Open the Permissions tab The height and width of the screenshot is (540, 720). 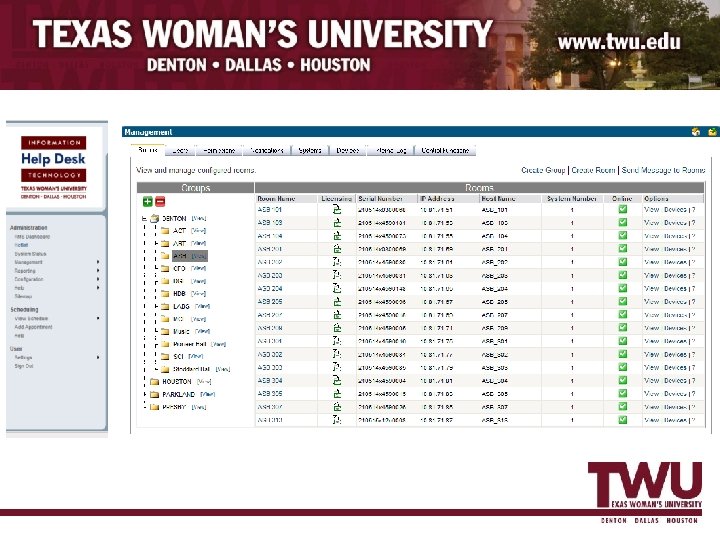click(219, 151)
